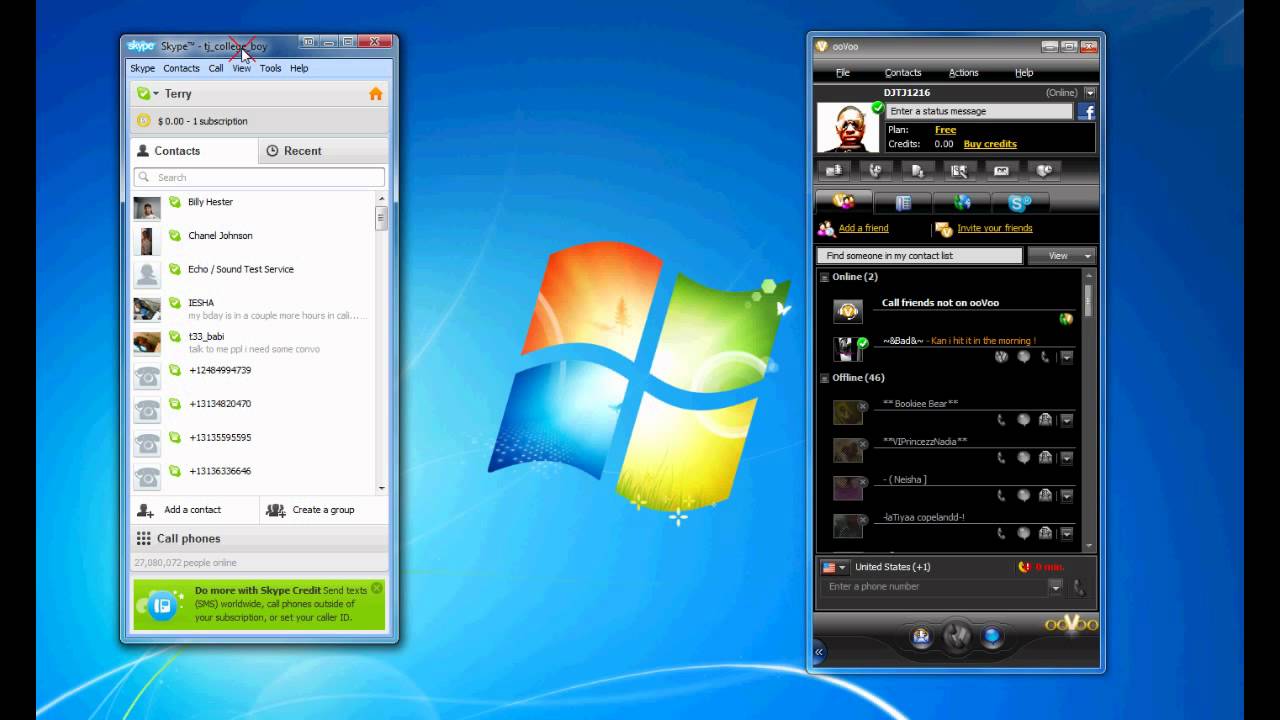Click Create a group in Skype
The image size is (1280, 720).
(x=323, y=510)
